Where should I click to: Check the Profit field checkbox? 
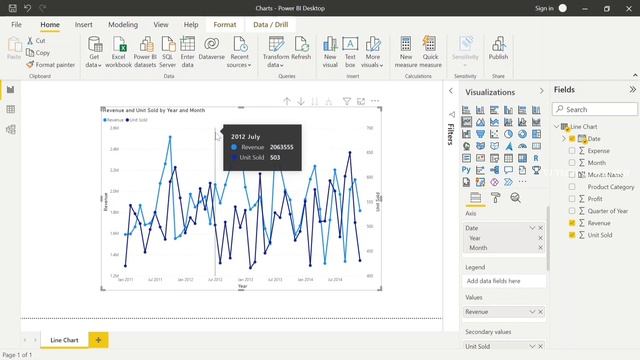tap(572, 199)
